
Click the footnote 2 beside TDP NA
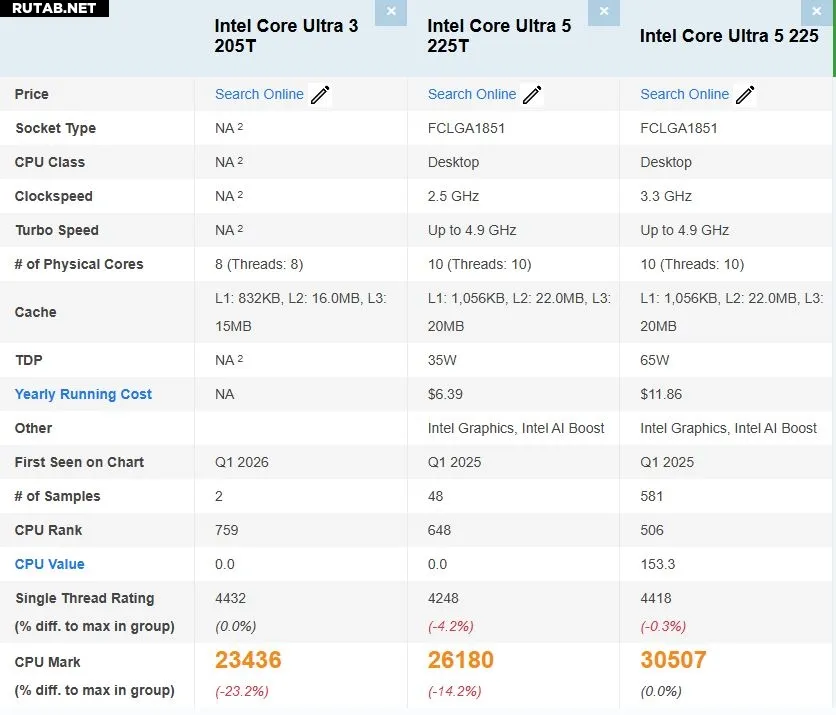240,359
